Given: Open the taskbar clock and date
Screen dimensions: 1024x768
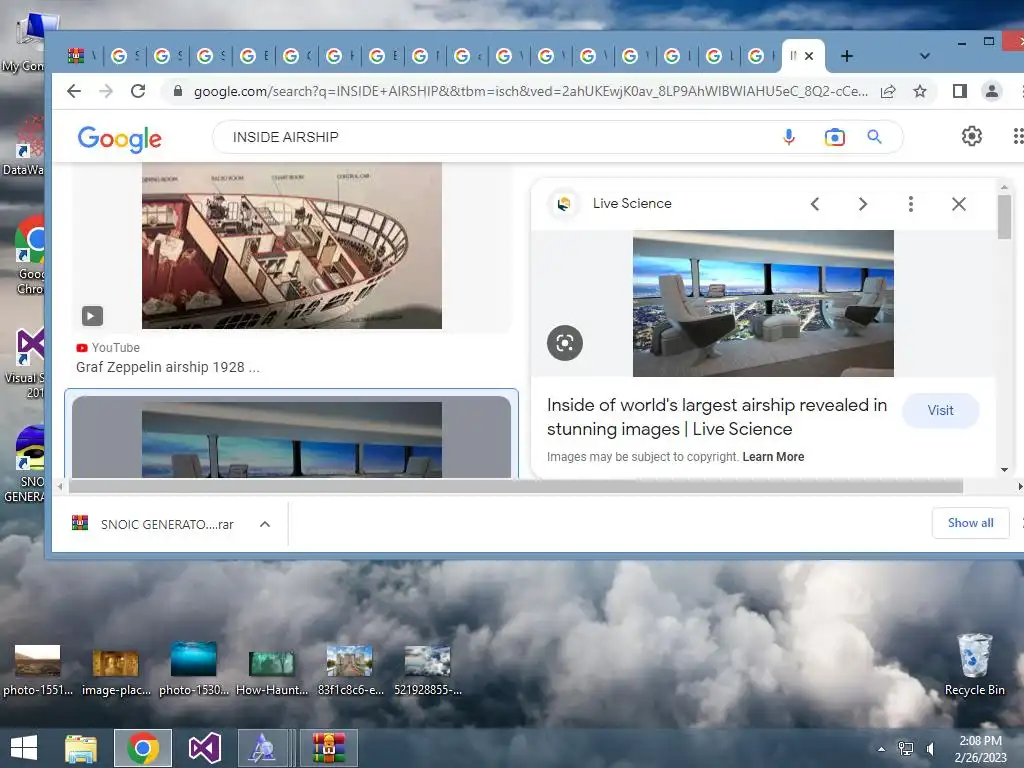Looking at the screenshot, I should click(980, 749).
